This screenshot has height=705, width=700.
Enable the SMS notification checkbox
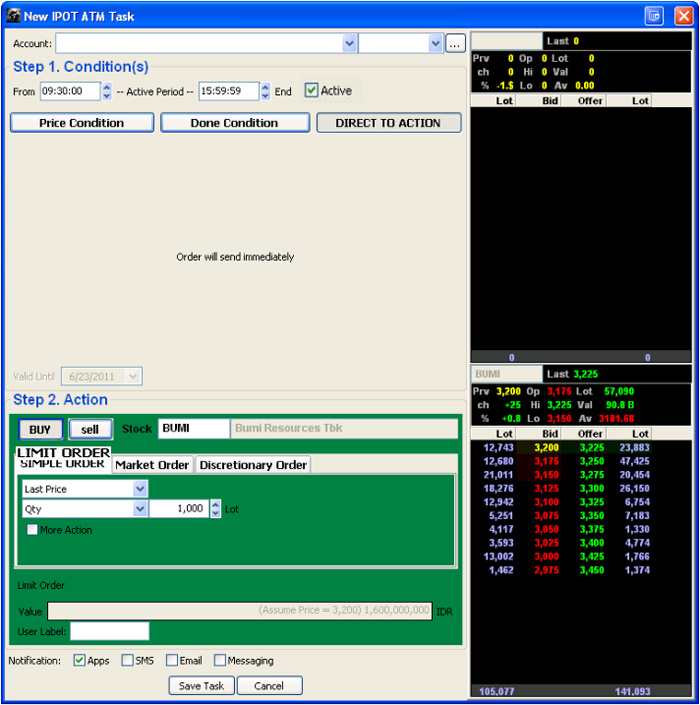(x=128, y=660)
